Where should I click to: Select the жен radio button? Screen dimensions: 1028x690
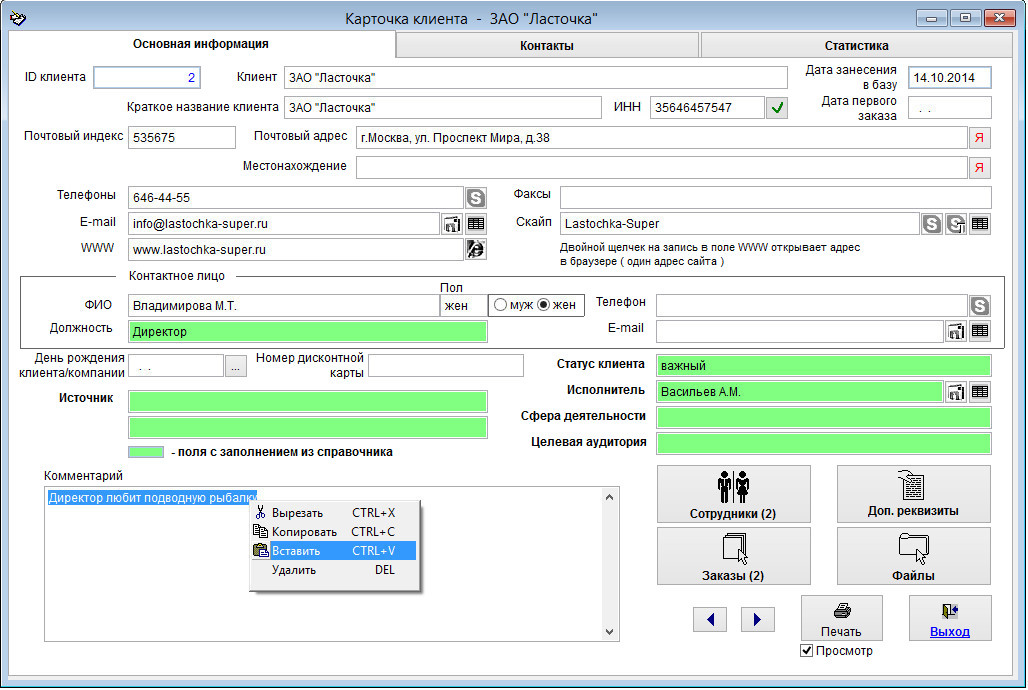(544, 305)
